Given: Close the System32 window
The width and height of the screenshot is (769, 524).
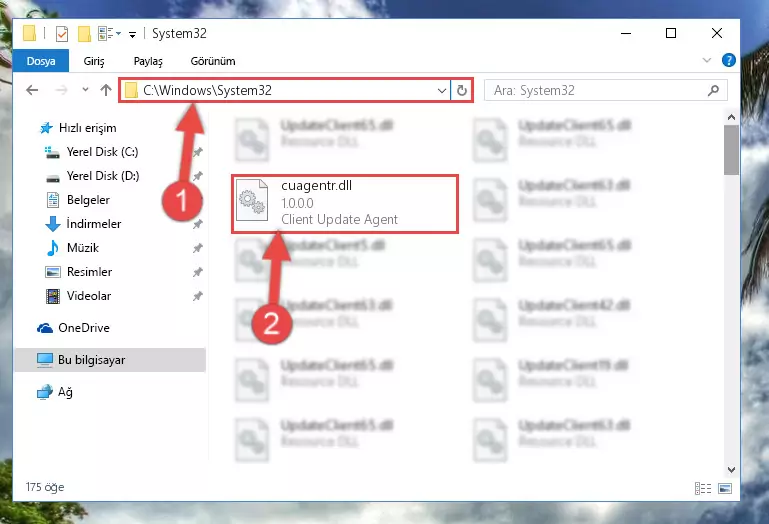Looking at the screenshot, I should coord(717,33).
